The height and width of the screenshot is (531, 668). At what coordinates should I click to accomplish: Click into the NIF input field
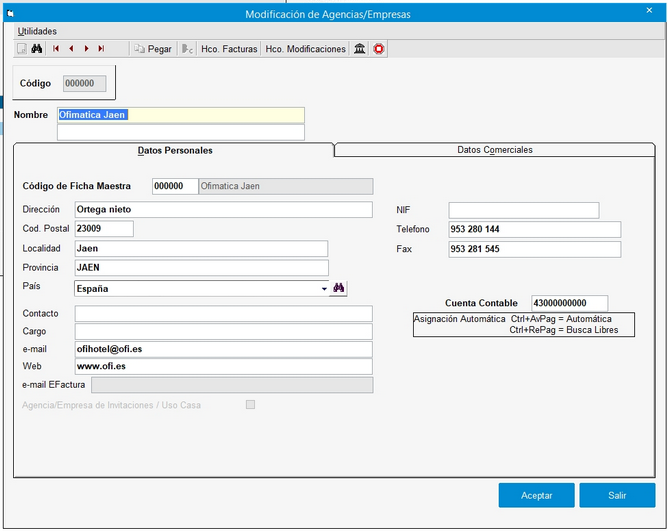(x=523, y=210)
